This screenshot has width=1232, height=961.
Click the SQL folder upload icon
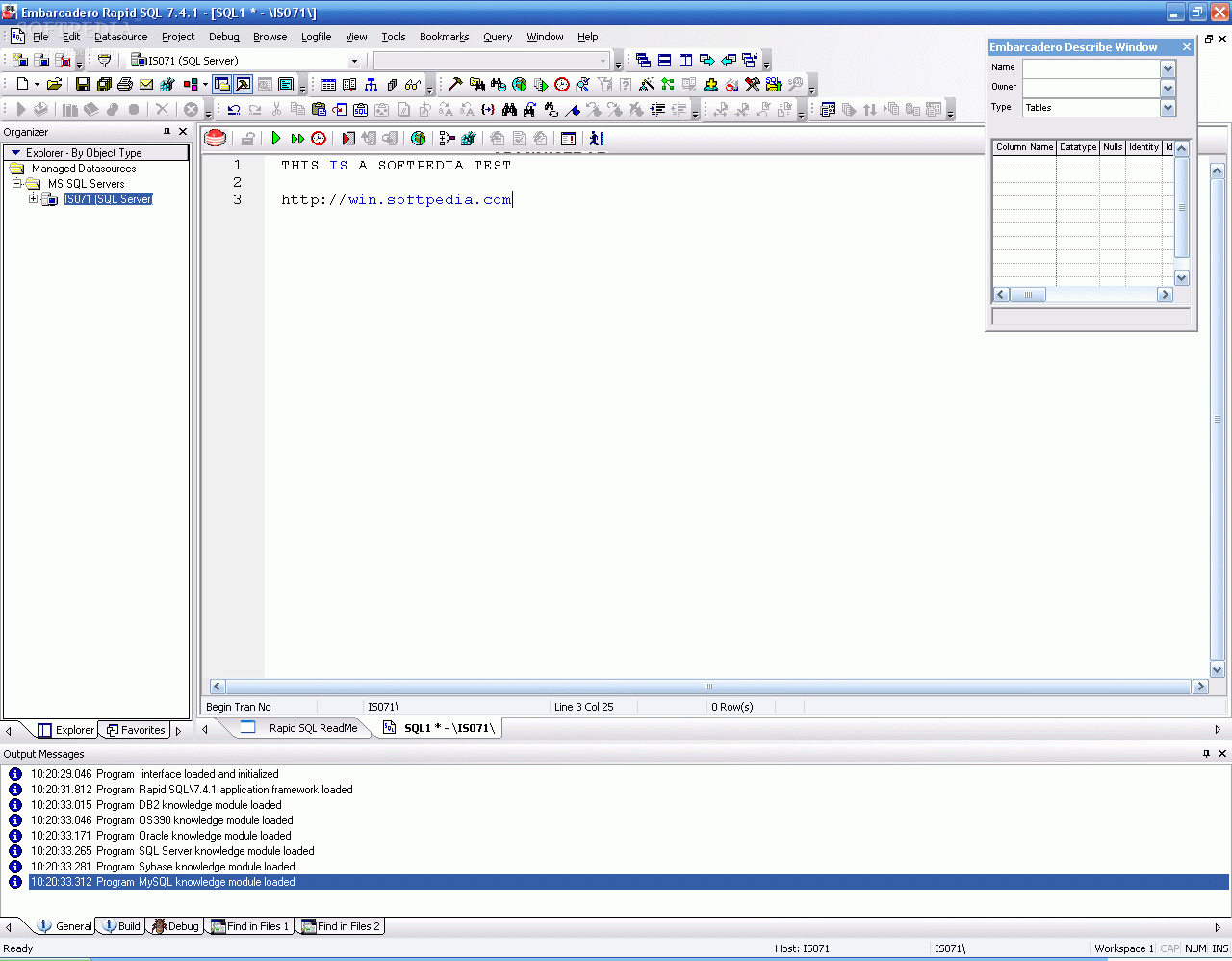[774, 85]
